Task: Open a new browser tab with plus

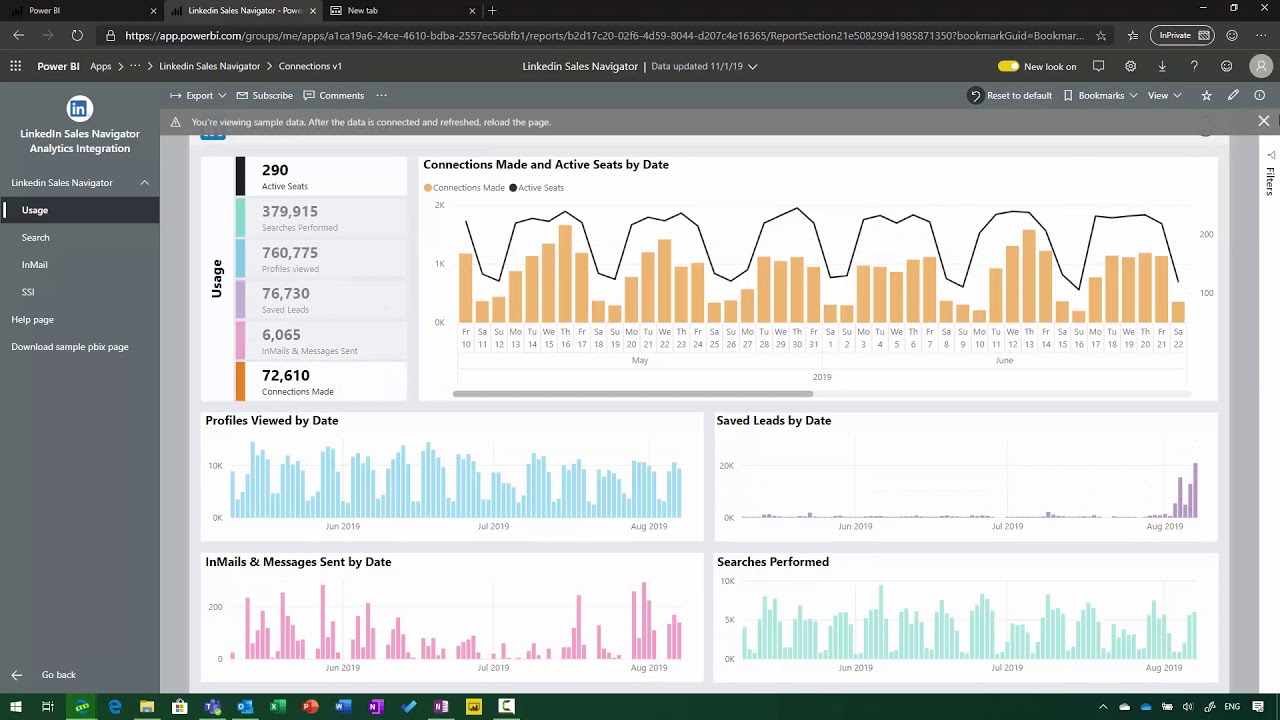Action: (492, 10)
